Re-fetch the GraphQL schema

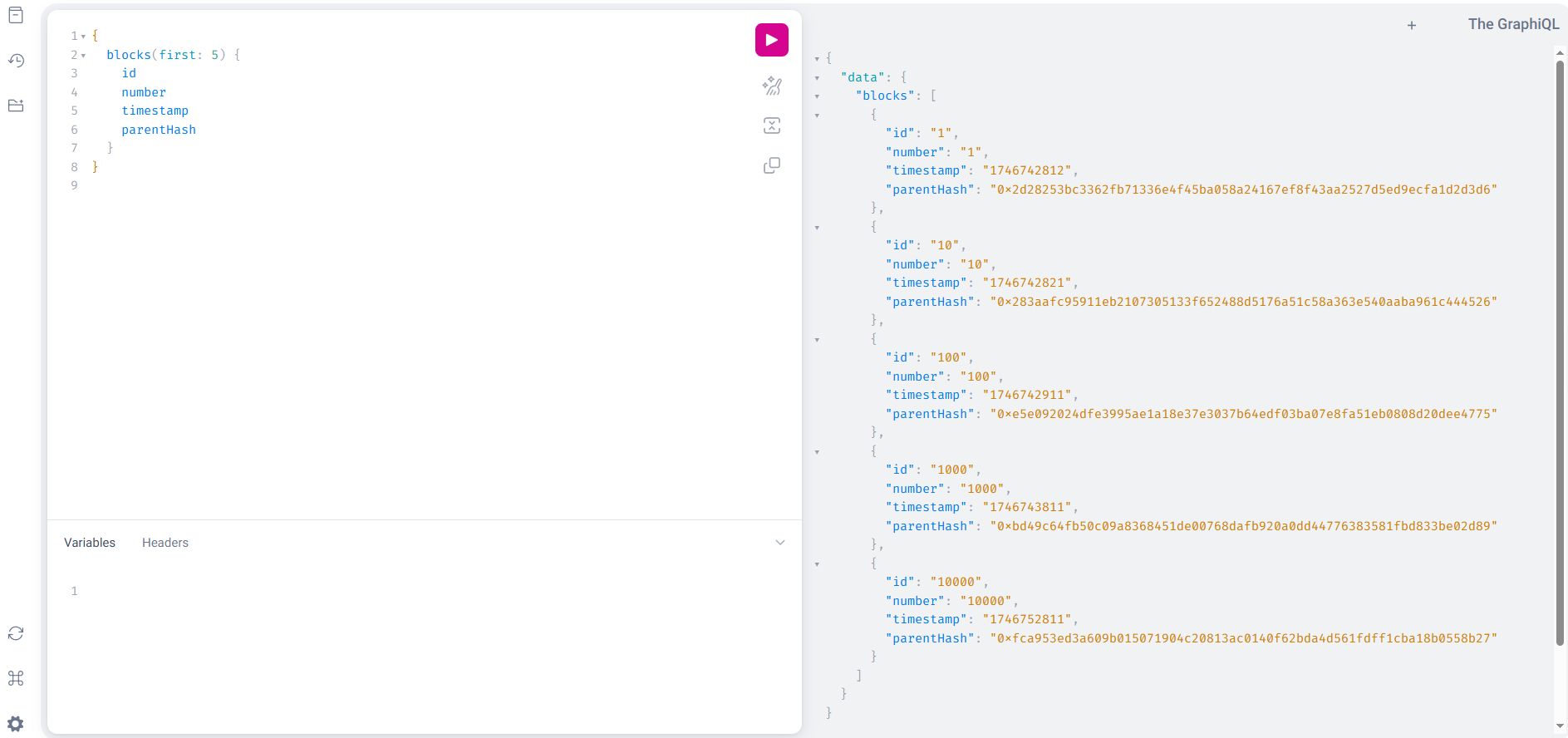16,633
